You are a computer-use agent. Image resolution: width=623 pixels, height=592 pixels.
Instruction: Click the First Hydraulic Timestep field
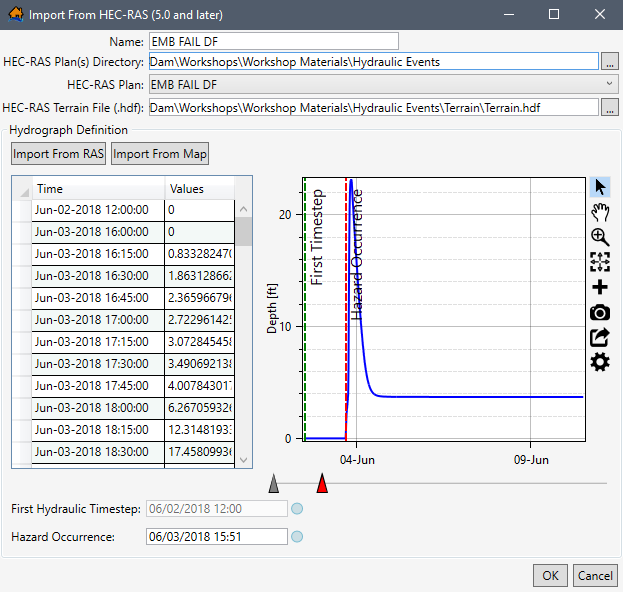[217, 508]
